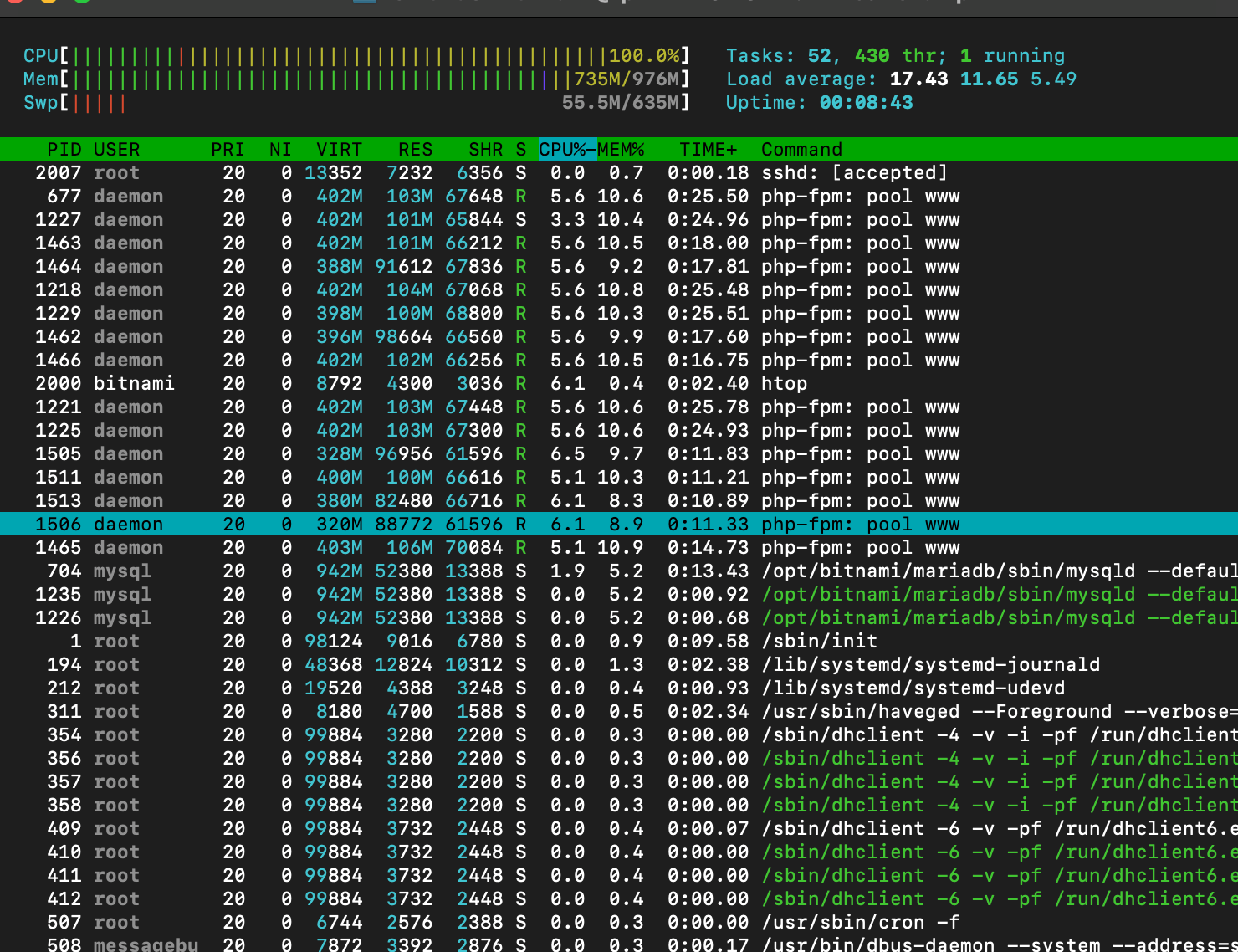Select the haveged process row
This screenshot has height=952, width=1238.
(619, 711)
